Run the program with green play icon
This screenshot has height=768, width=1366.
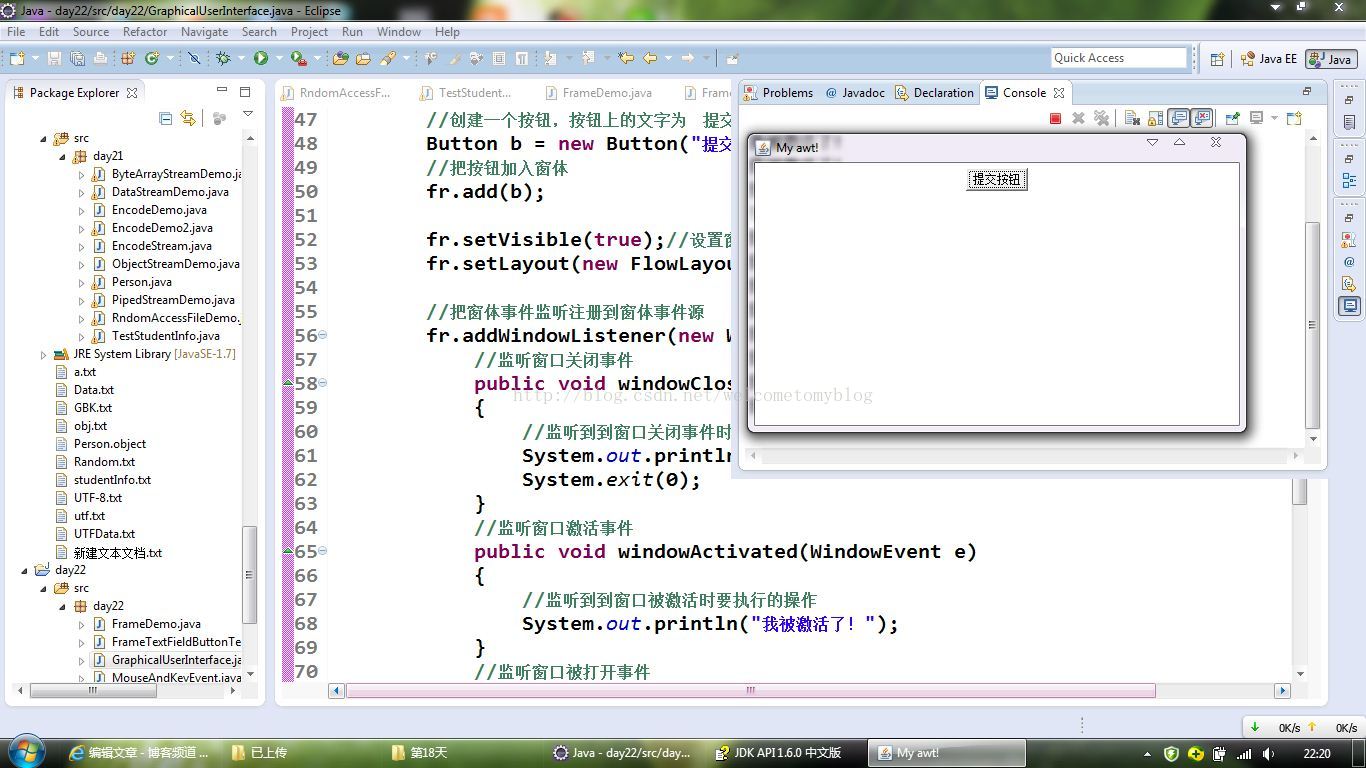[x=260, y=58]
